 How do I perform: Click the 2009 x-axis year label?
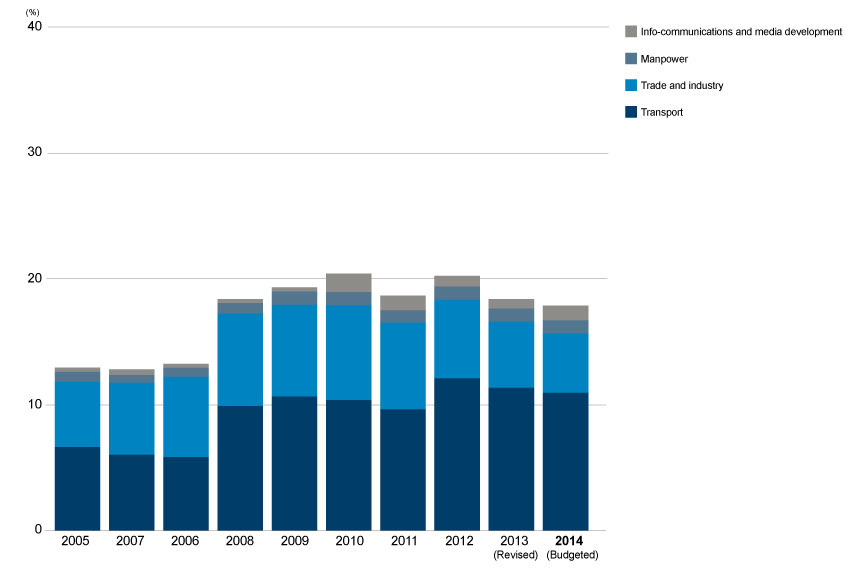294,541
